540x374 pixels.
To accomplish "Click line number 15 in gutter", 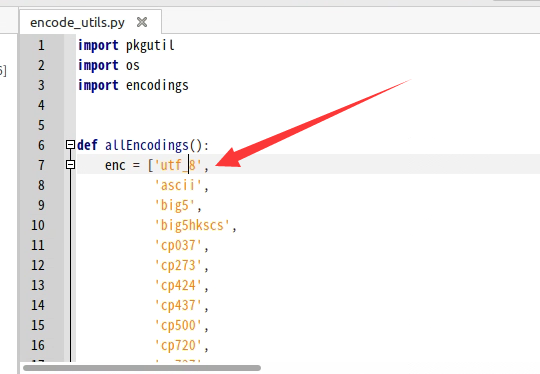I will (38, 325).
